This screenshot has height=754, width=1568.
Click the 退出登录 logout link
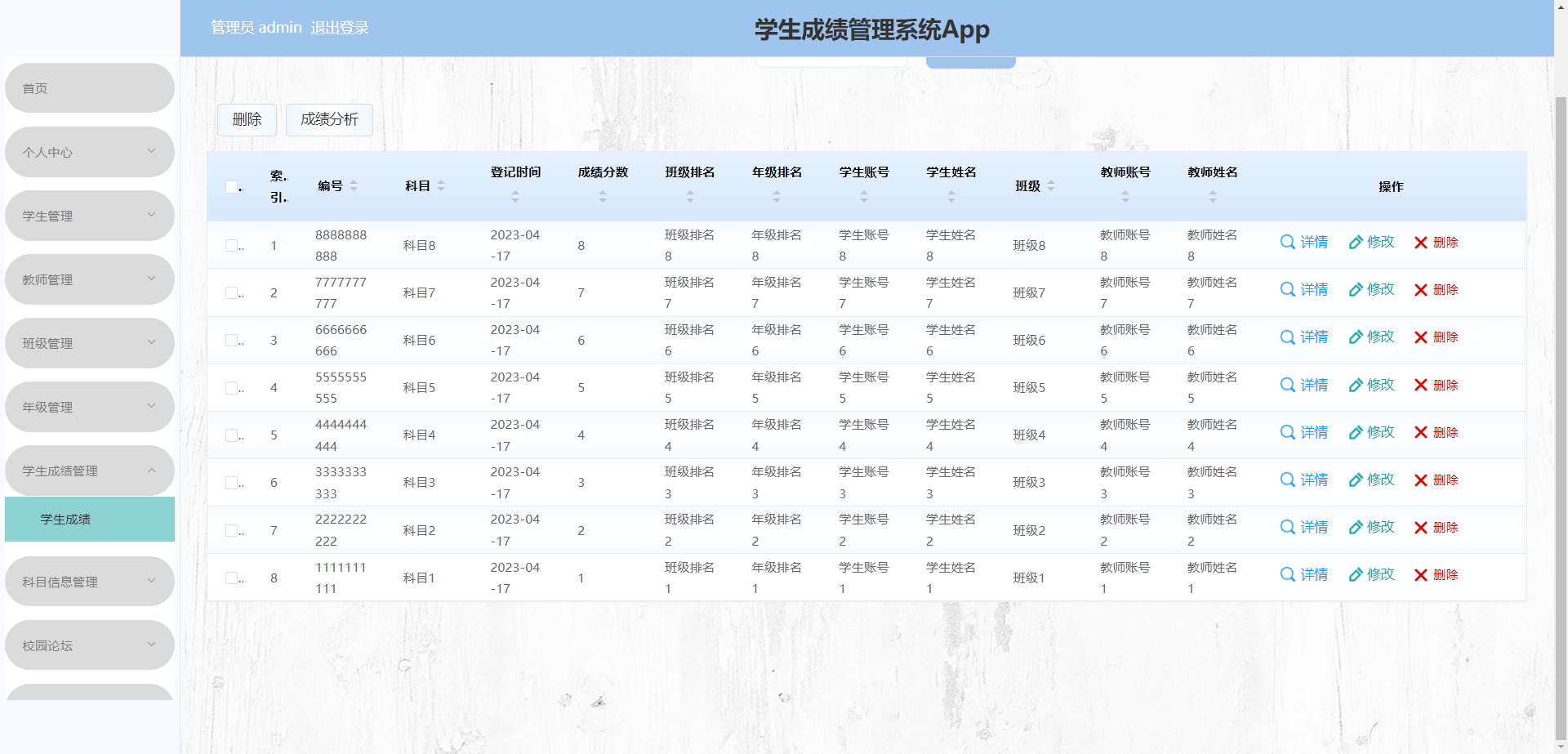pyautogui.click(x=340, y=27)
